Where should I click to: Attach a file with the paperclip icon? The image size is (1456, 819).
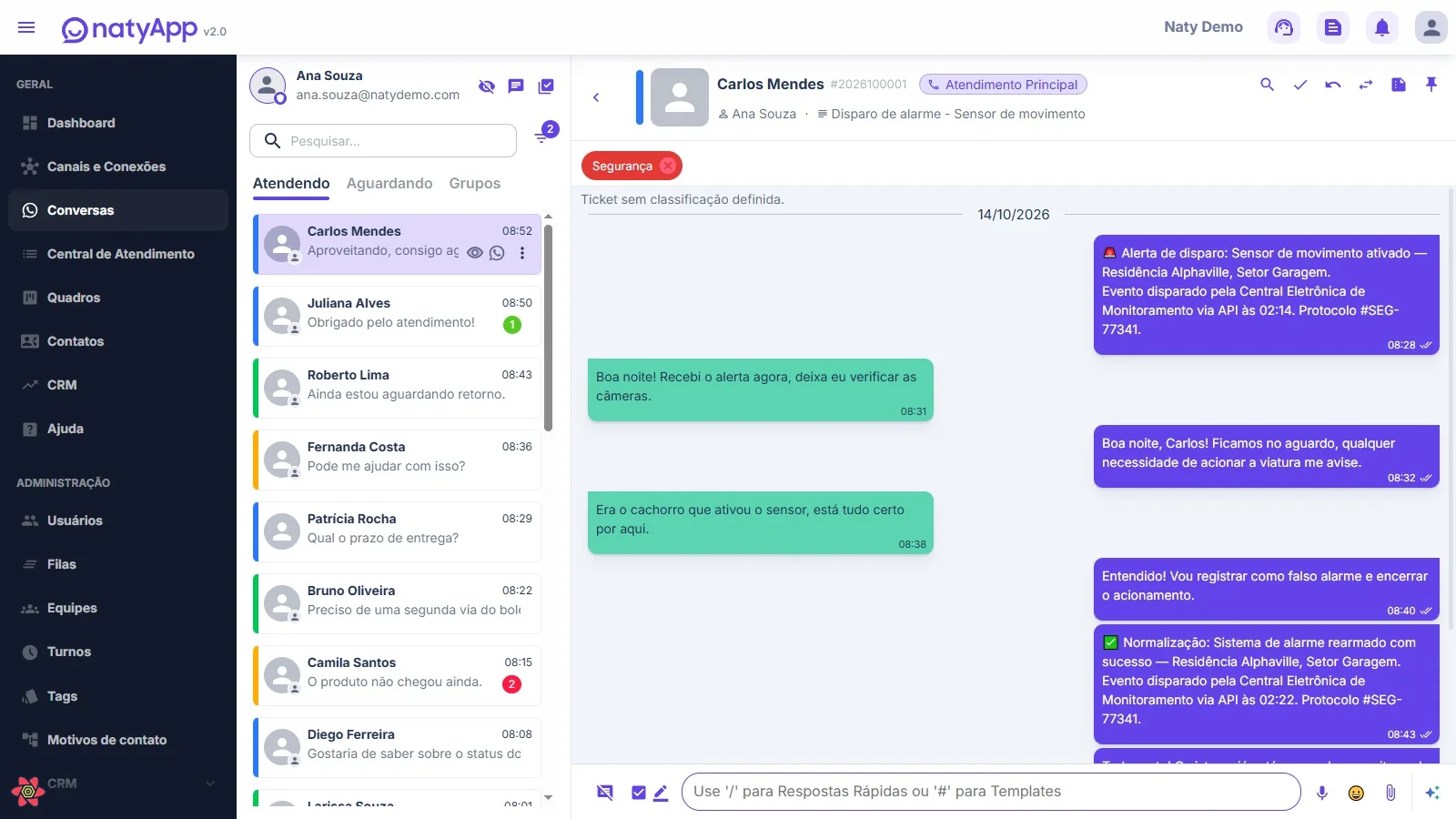click(x=1390, y=793)
